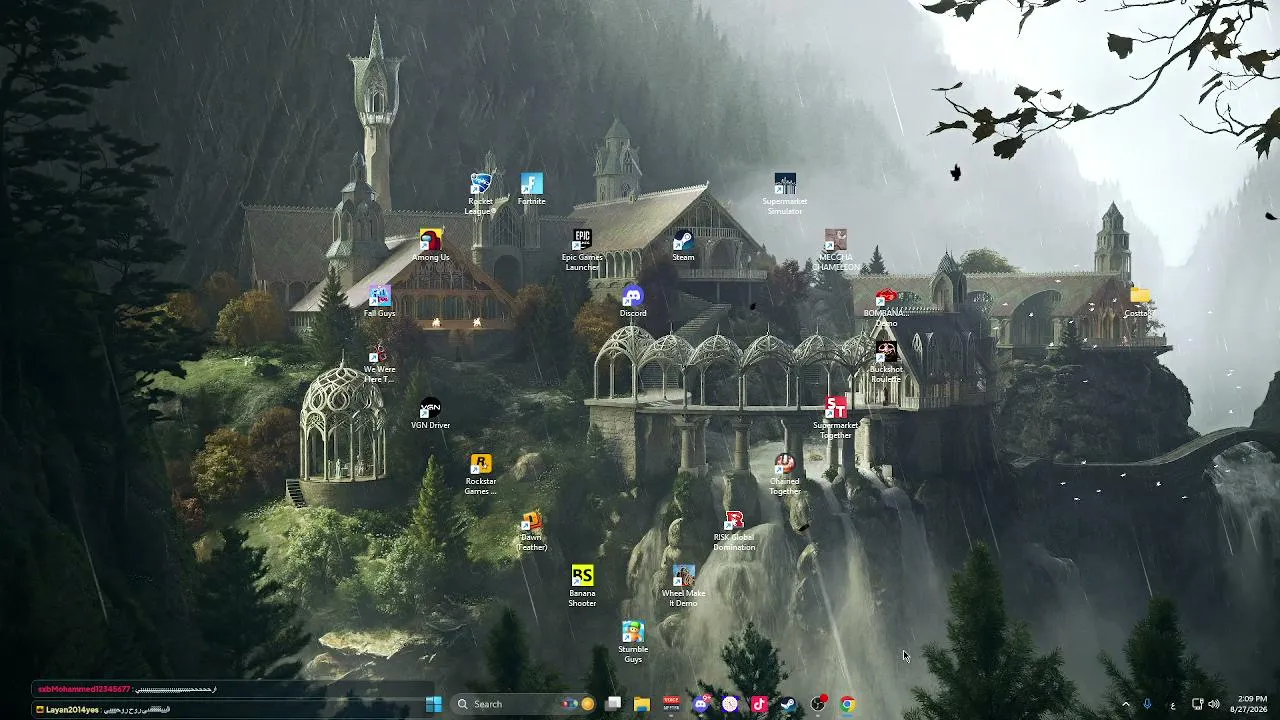Select the Stumble Guys desktop icon
The width and height of the screenshot is (1280, 720).
[633, 642]
